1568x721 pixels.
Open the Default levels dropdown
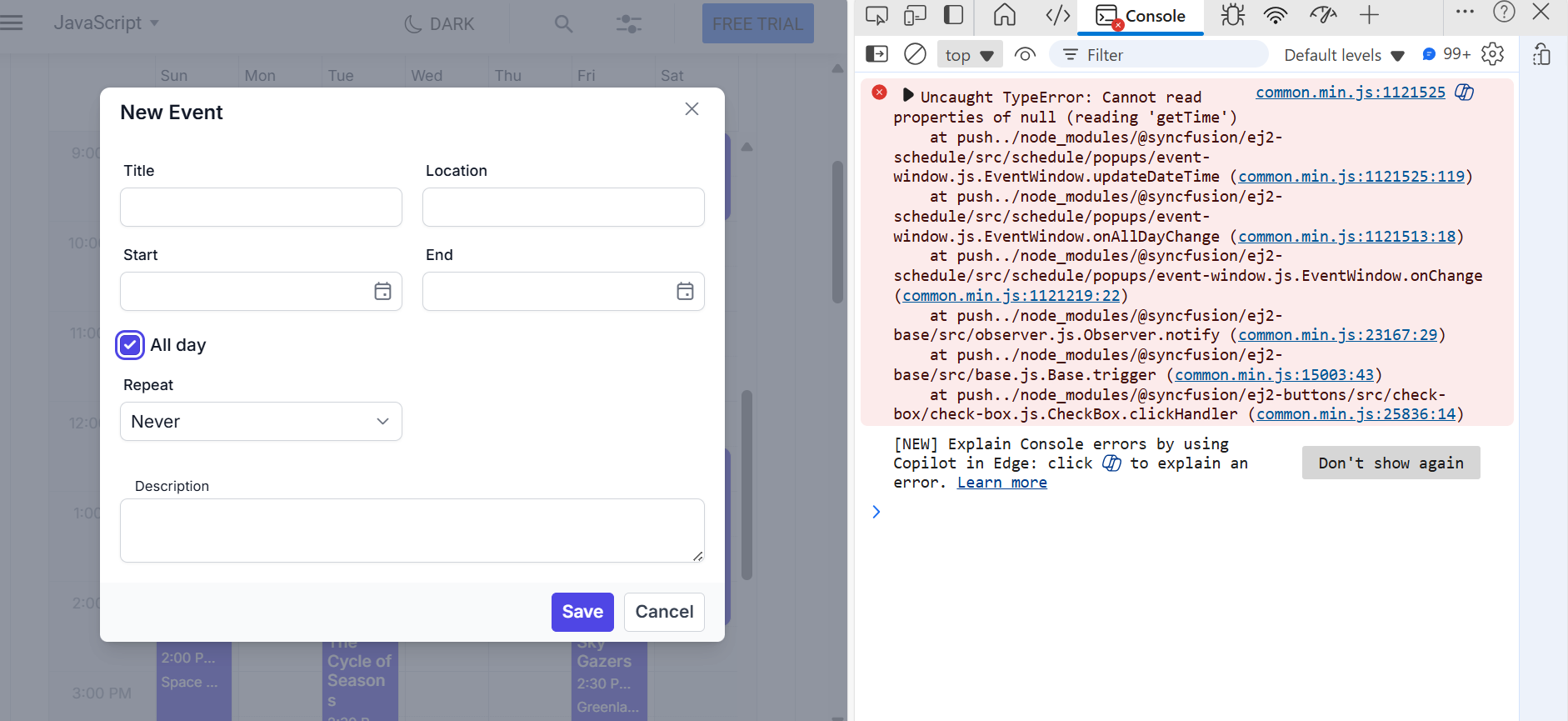[1344, 55]
